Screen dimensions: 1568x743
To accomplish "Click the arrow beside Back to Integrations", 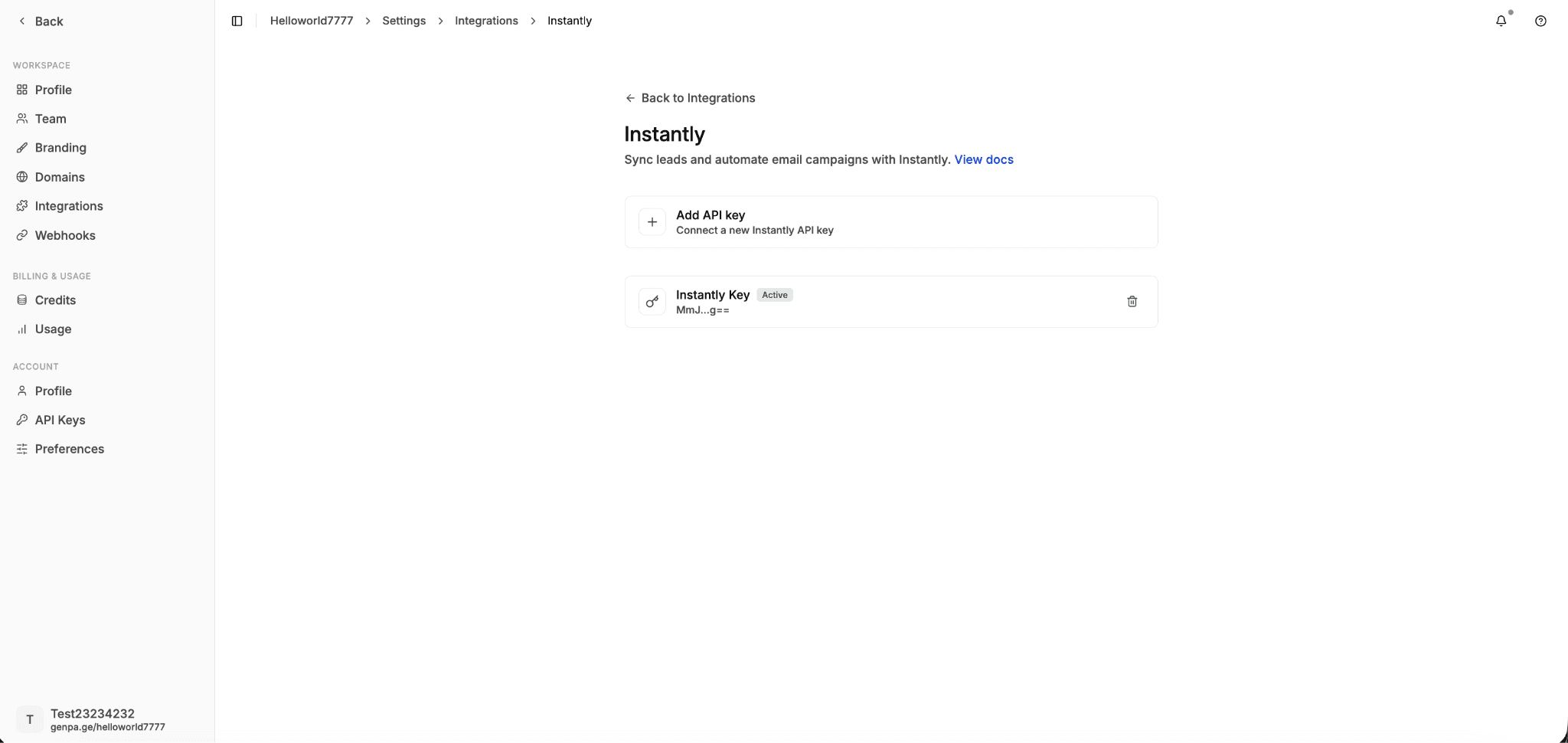I will [630, 98].
